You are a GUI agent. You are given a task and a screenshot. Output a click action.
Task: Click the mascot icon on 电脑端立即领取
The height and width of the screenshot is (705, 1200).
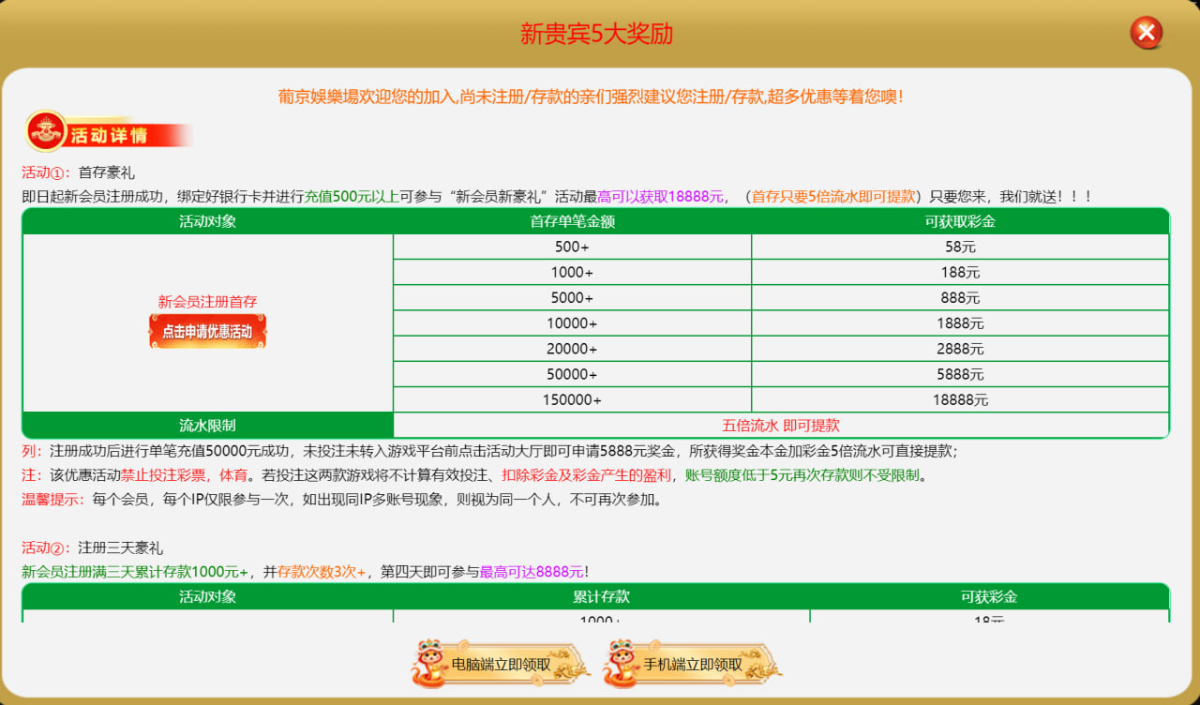coord(431,662)
